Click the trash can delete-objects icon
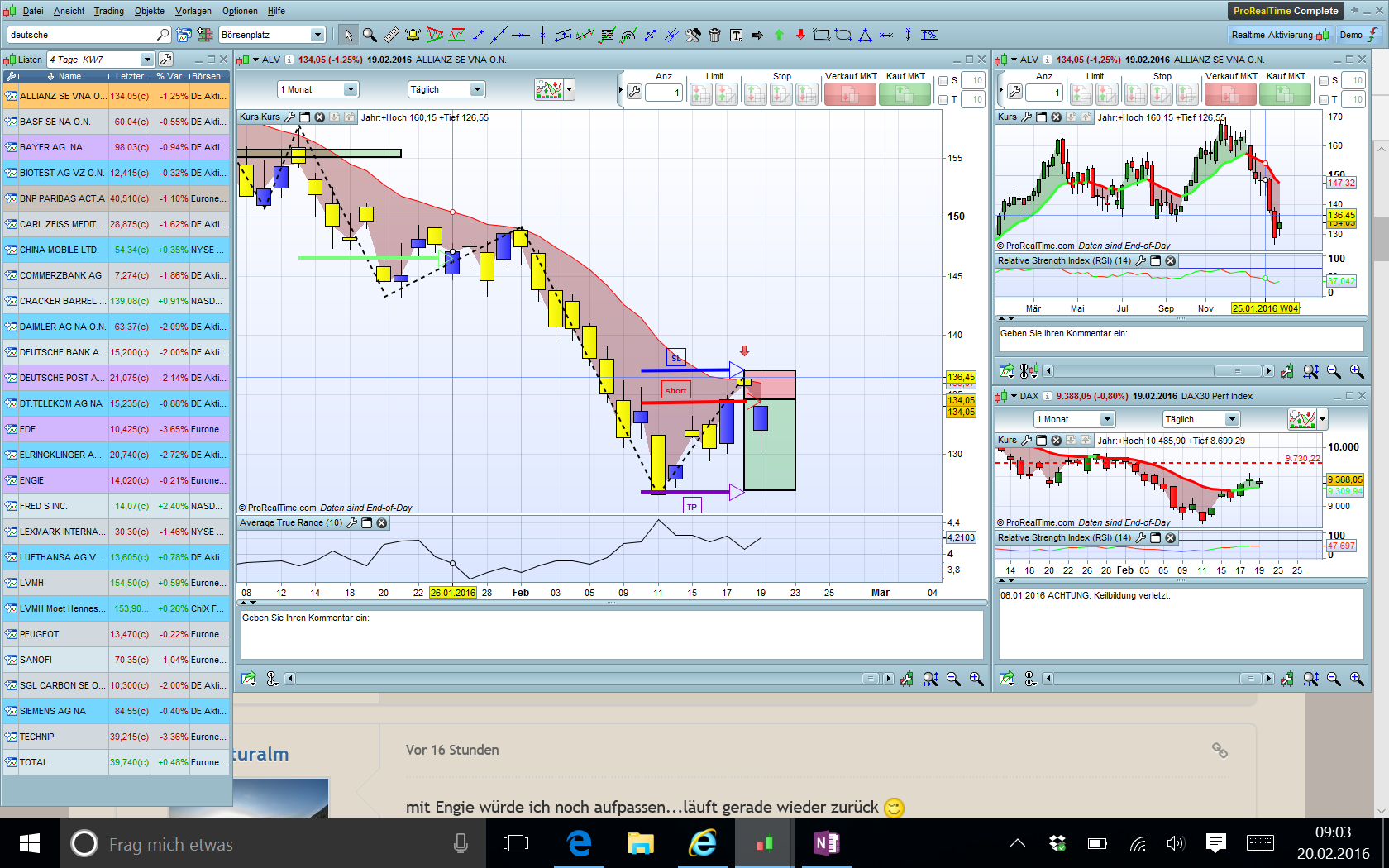 point(714,35)
